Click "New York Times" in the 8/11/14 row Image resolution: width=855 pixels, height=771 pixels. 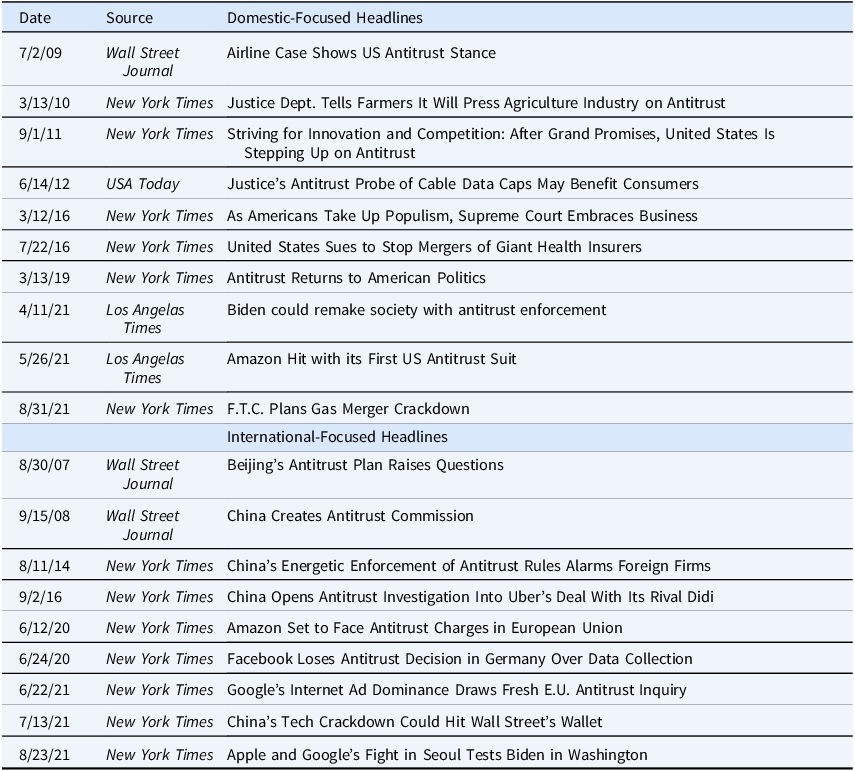point(160,566)
